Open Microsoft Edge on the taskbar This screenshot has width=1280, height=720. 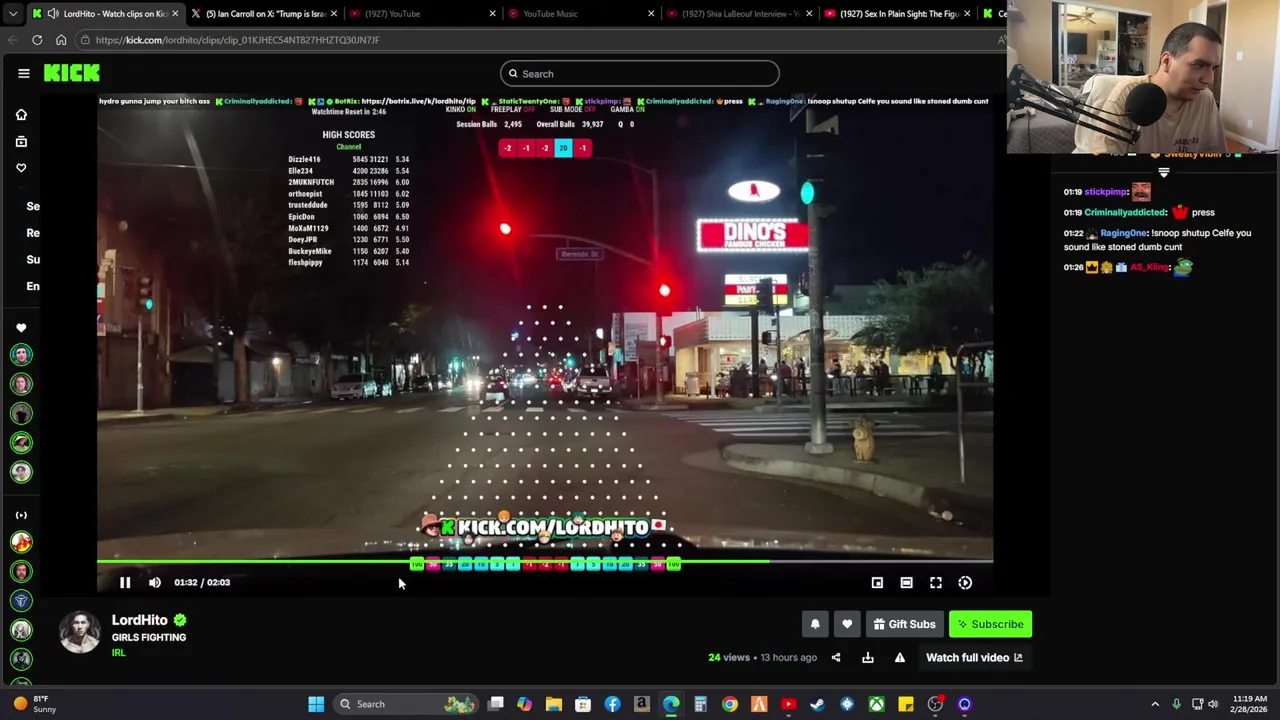[x=671, y=704]
